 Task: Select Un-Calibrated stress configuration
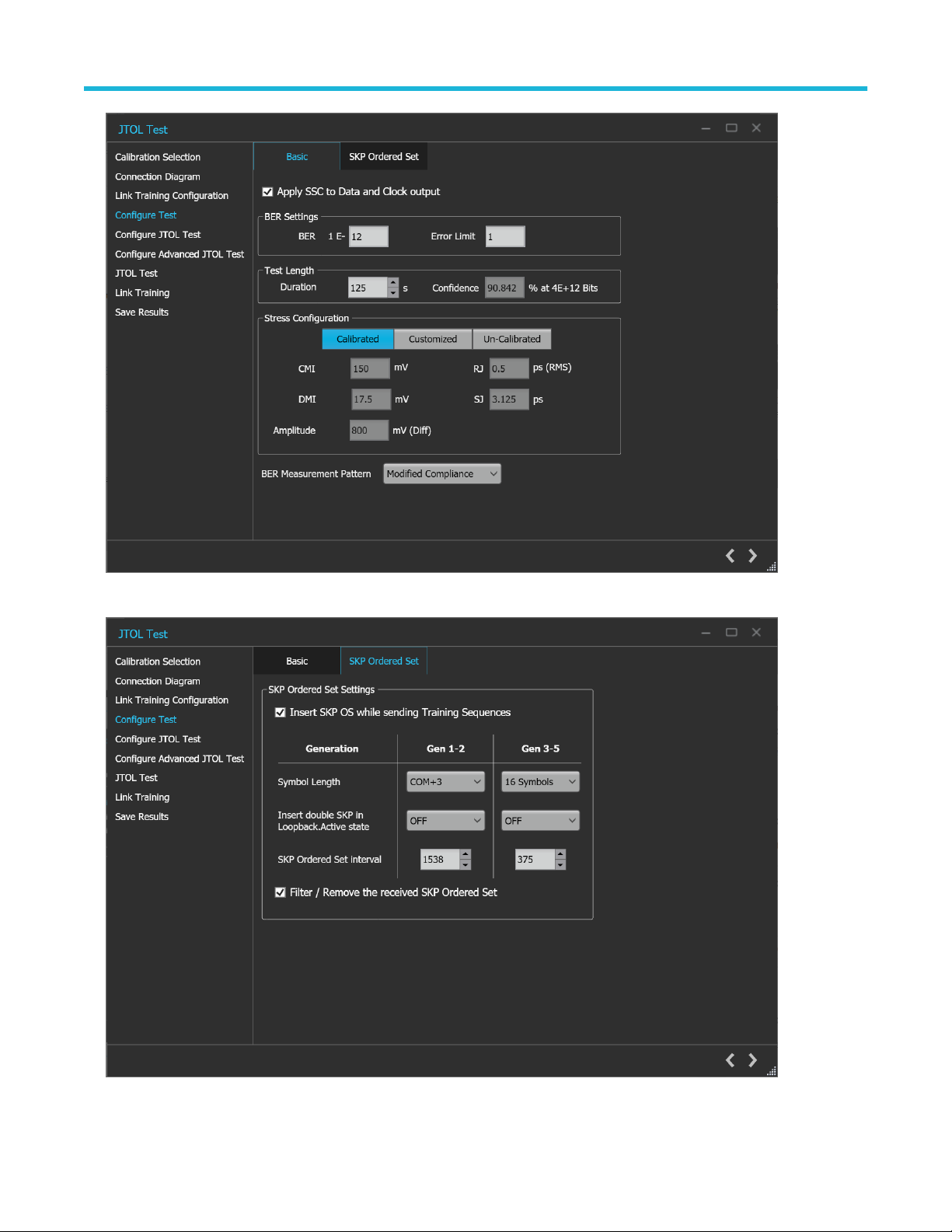[x=512, y=339]
